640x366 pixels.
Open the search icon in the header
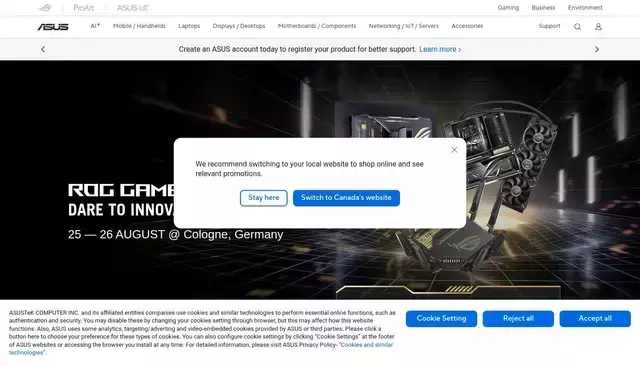coord(577,27)
